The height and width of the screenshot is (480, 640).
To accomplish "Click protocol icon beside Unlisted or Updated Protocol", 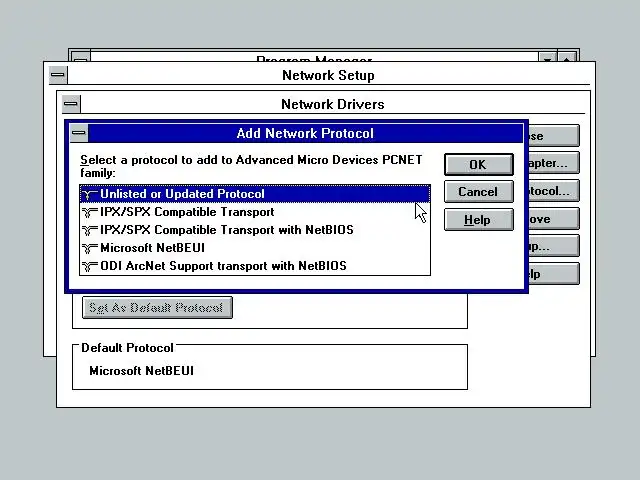I will click(x=89, y=194).
